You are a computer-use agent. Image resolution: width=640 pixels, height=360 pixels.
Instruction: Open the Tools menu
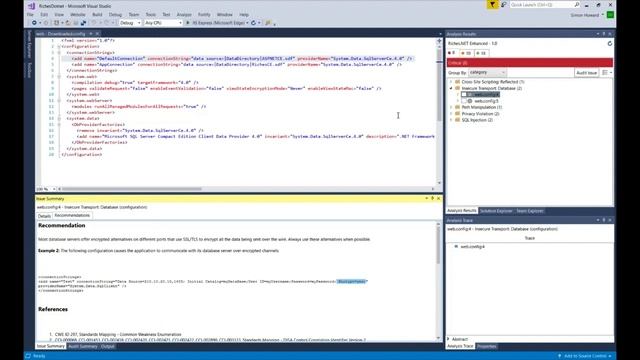(151, 14)
